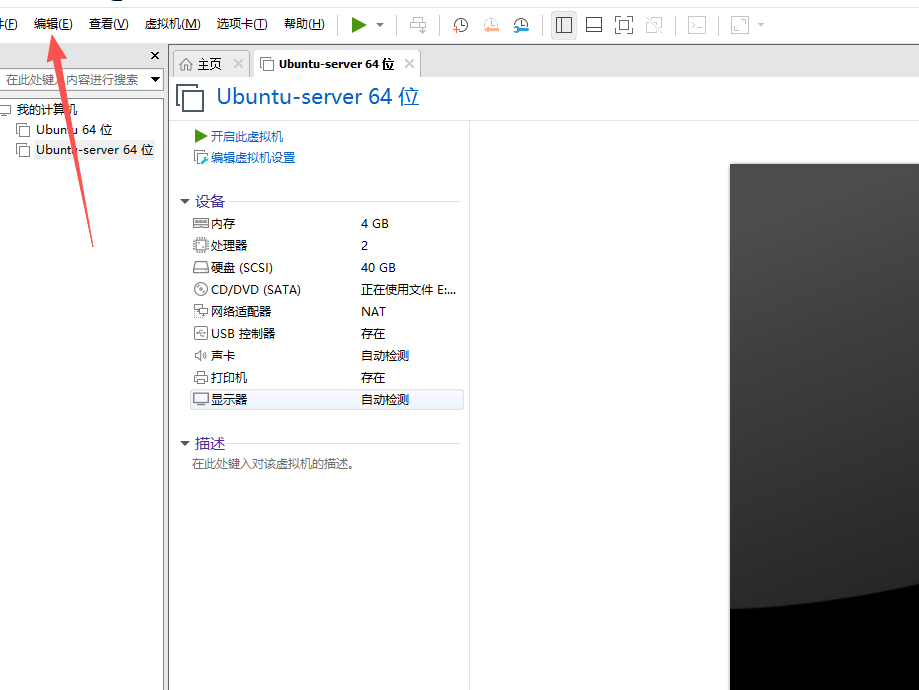Open the 选项卡(T) menu
This screenshot has width=919, height=690.
242,24
